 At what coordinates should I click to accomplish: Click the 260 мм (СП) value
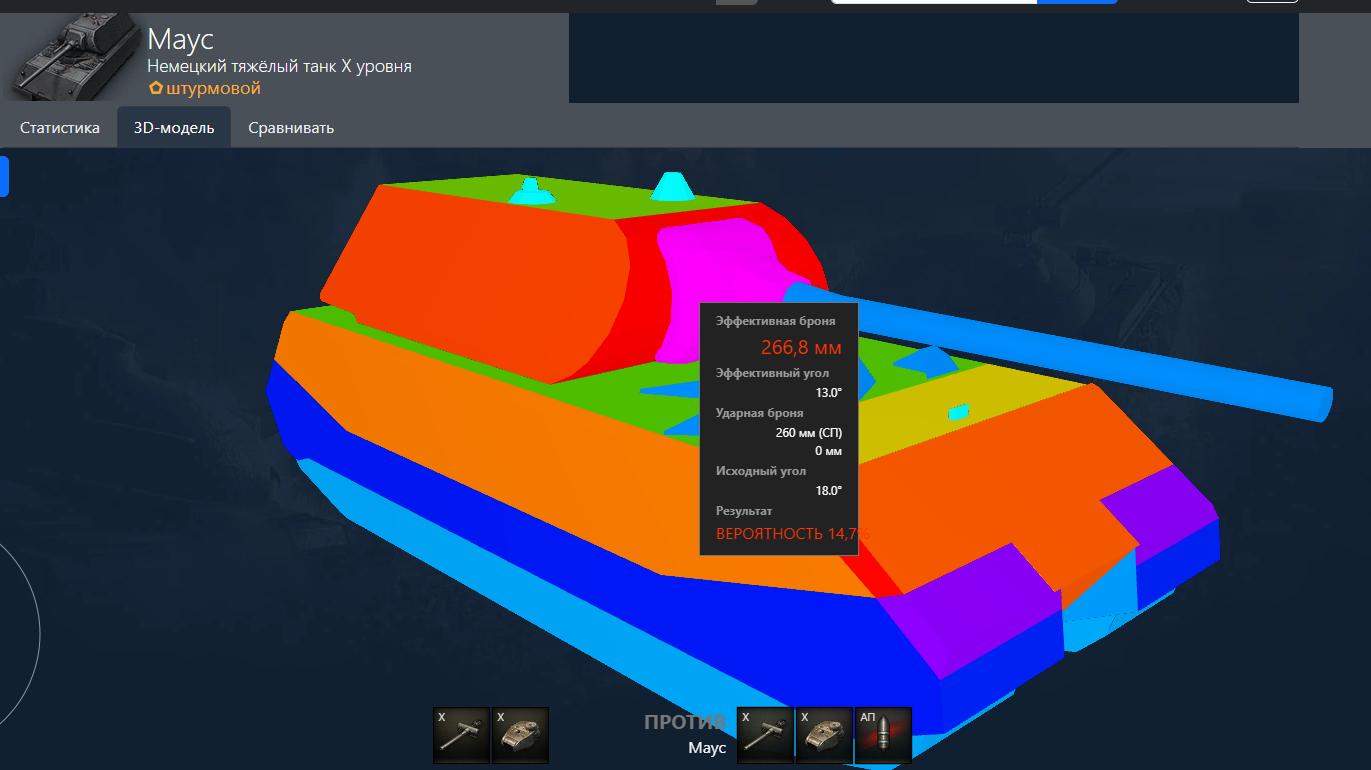click(x=809, y=433)
